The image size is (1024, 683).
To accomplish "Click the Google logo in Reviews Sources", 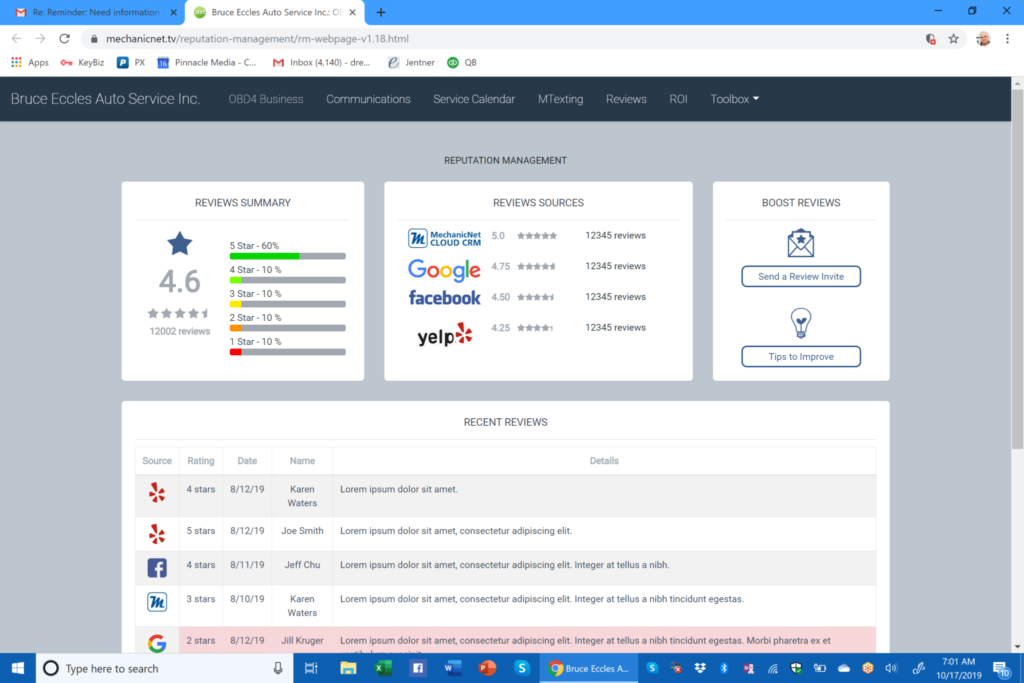I will 444,269.
